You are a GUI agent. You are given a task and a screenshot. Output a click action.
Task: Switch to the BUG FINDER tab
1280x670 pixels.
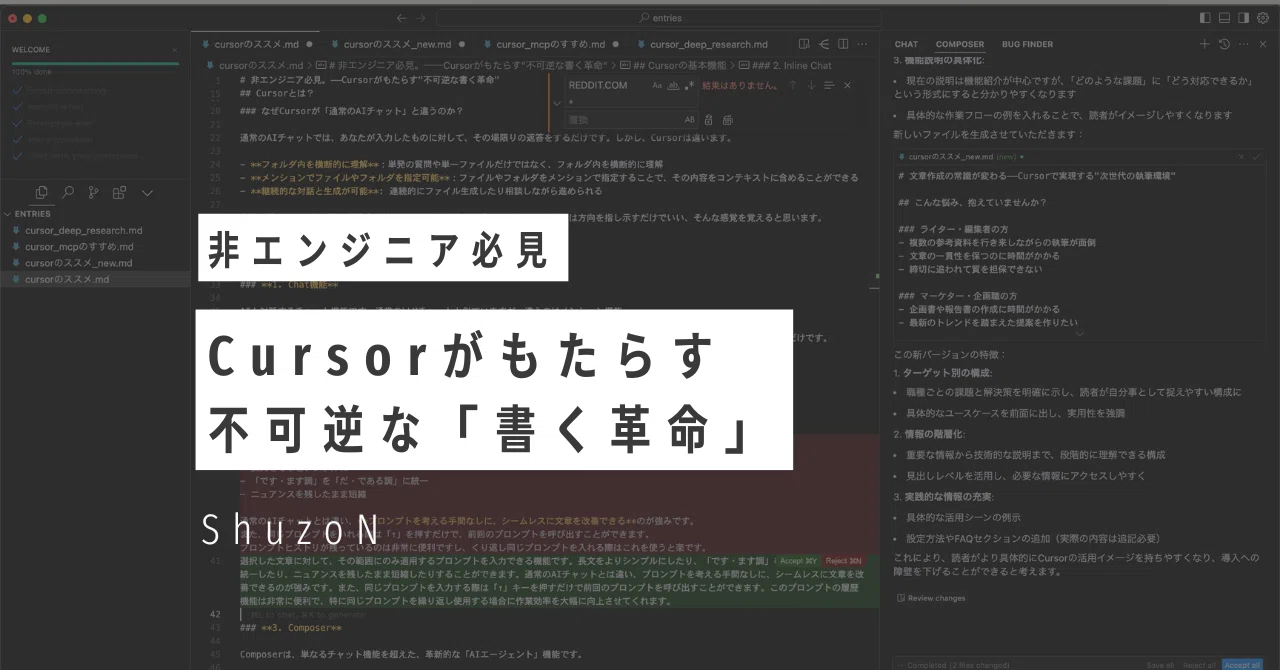coord(1027,44)
